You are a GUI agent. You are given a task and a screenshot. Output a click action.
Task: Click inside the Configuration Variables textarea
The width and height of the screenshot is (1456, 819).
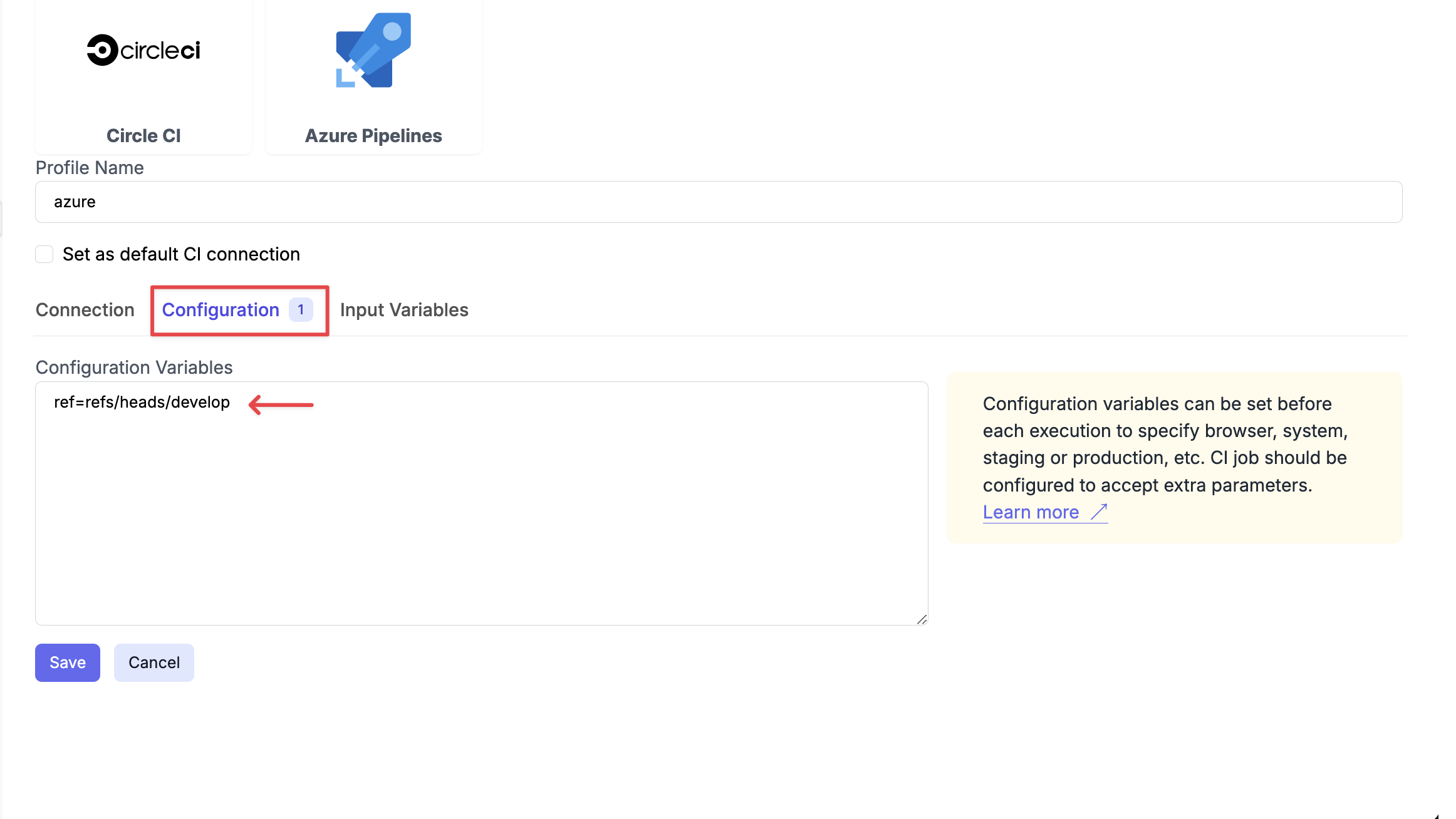[439, 501]
